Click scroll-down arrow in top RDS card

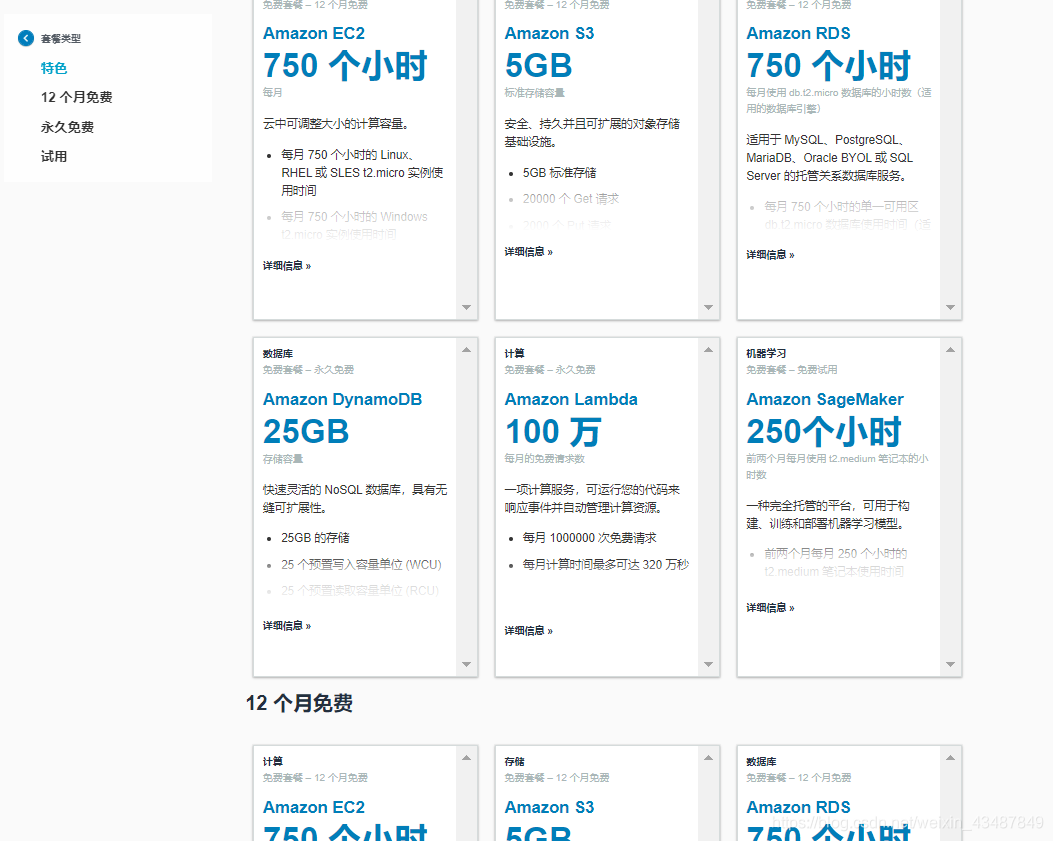pos(950,308)
